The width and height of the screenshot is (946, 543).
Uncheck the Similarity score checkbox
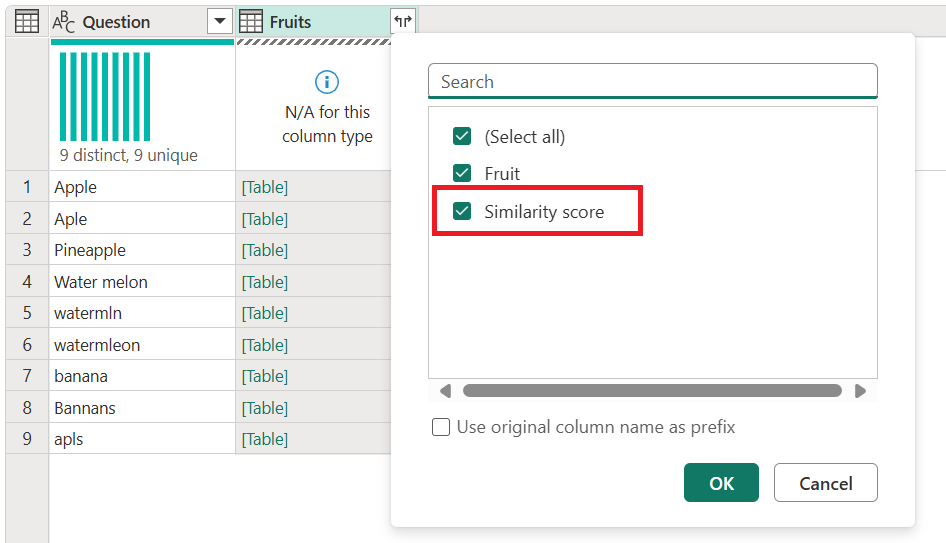pyautogui.click(x=462, y=211)
